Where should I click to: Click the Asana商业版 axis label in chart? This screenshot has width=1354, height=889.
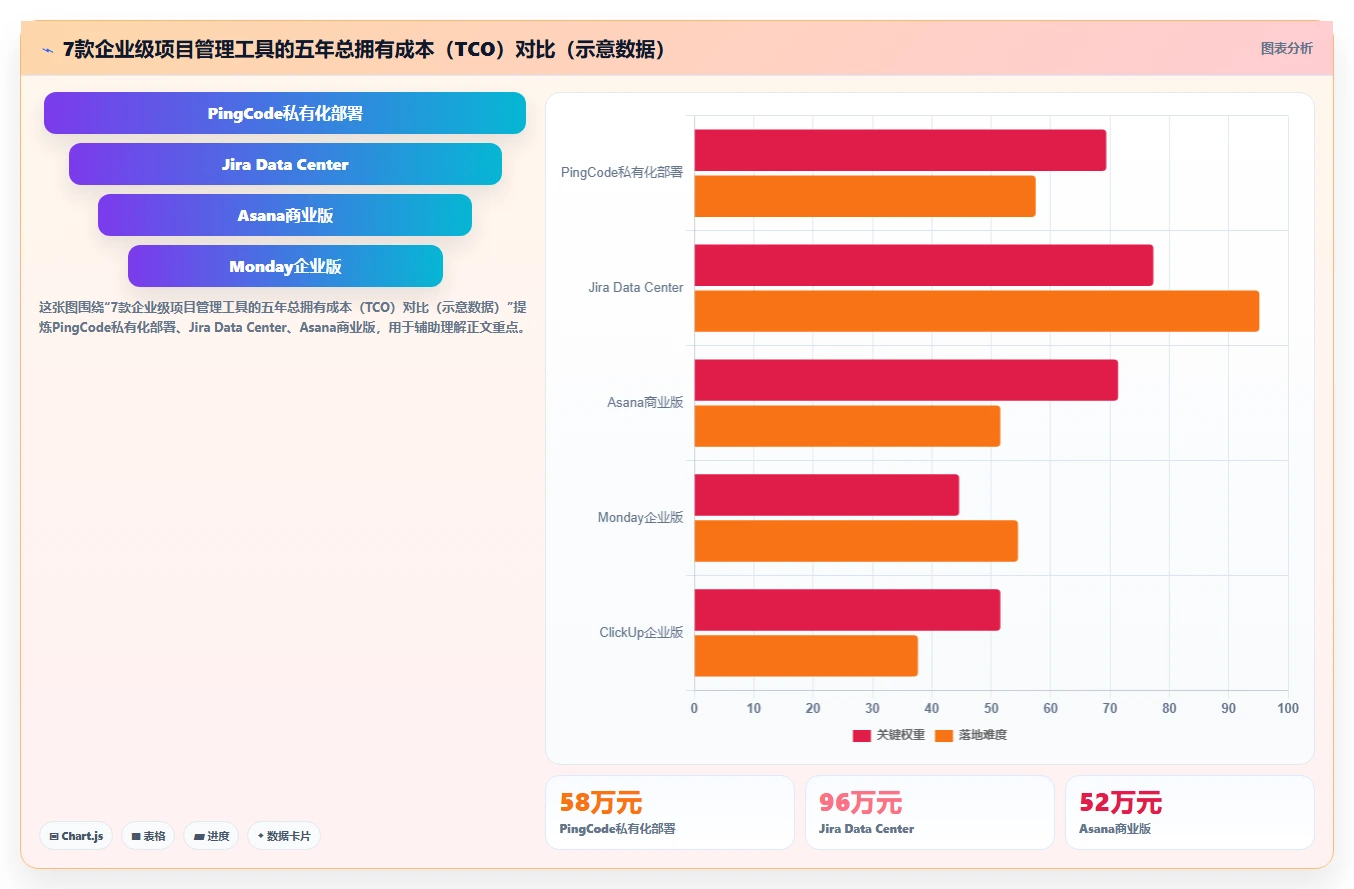tap(645, 403)
